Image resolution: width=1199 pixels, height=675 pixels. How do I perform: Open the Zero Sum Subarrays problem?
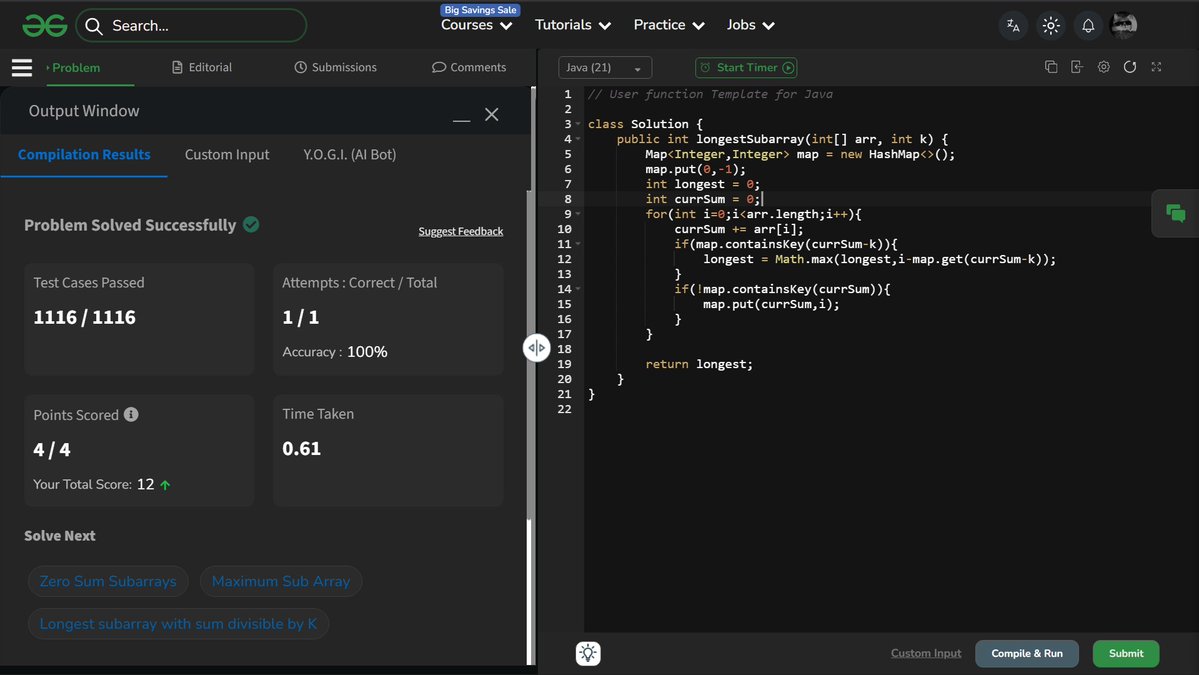[108, 581]
